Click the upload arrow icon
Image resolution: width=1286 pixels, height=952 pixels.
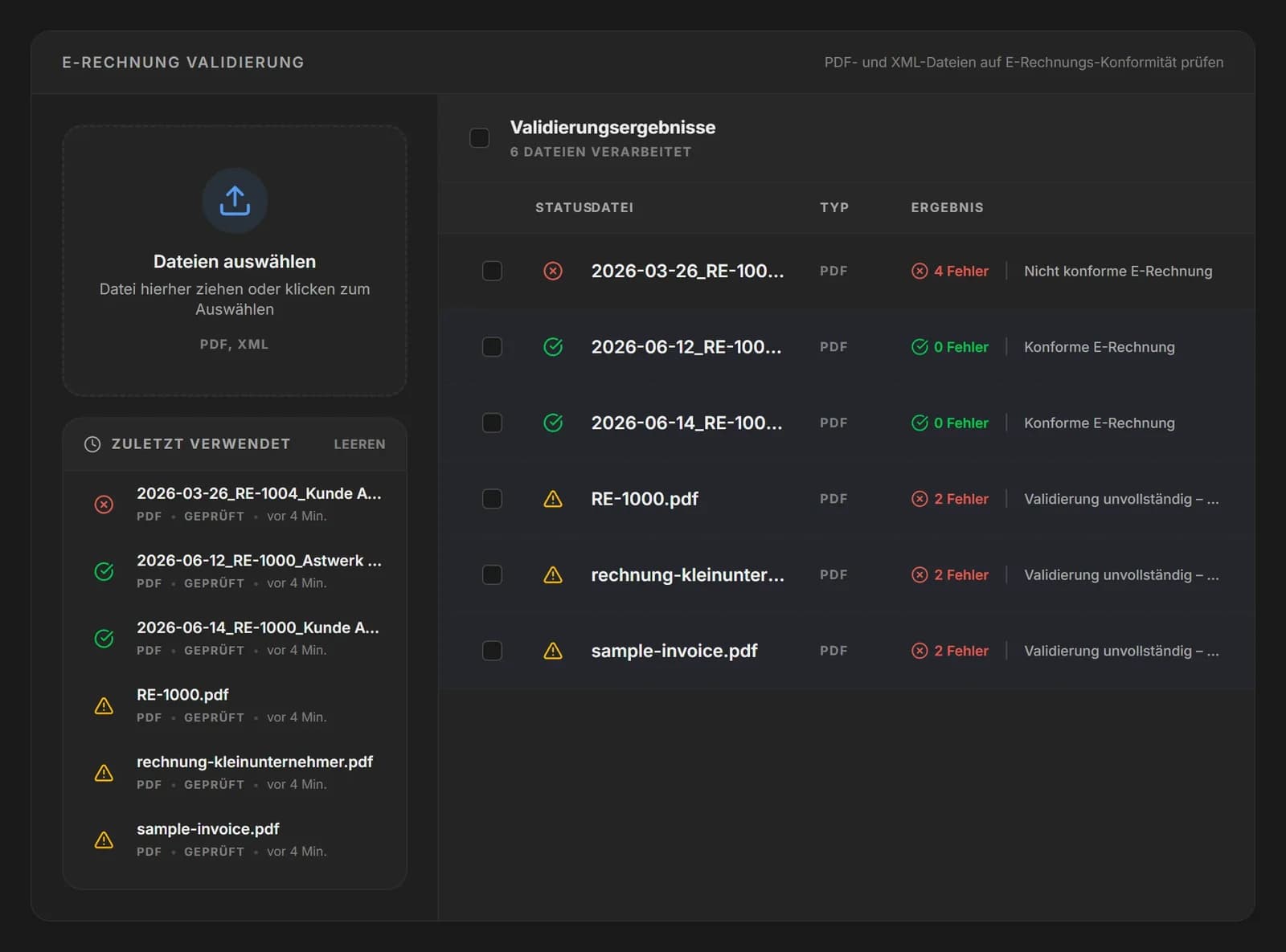235,201
